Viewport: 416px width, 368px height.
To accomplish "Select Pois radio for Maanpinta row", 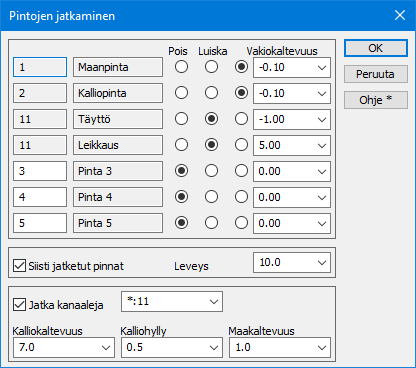I will [x=181, y=67].
